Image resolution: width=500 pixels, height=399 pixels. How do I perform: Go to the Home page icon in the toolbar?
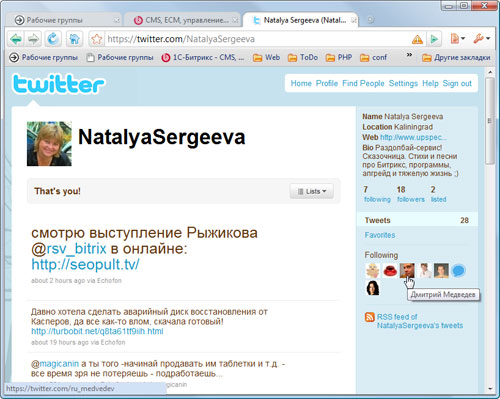coord(74,39)
